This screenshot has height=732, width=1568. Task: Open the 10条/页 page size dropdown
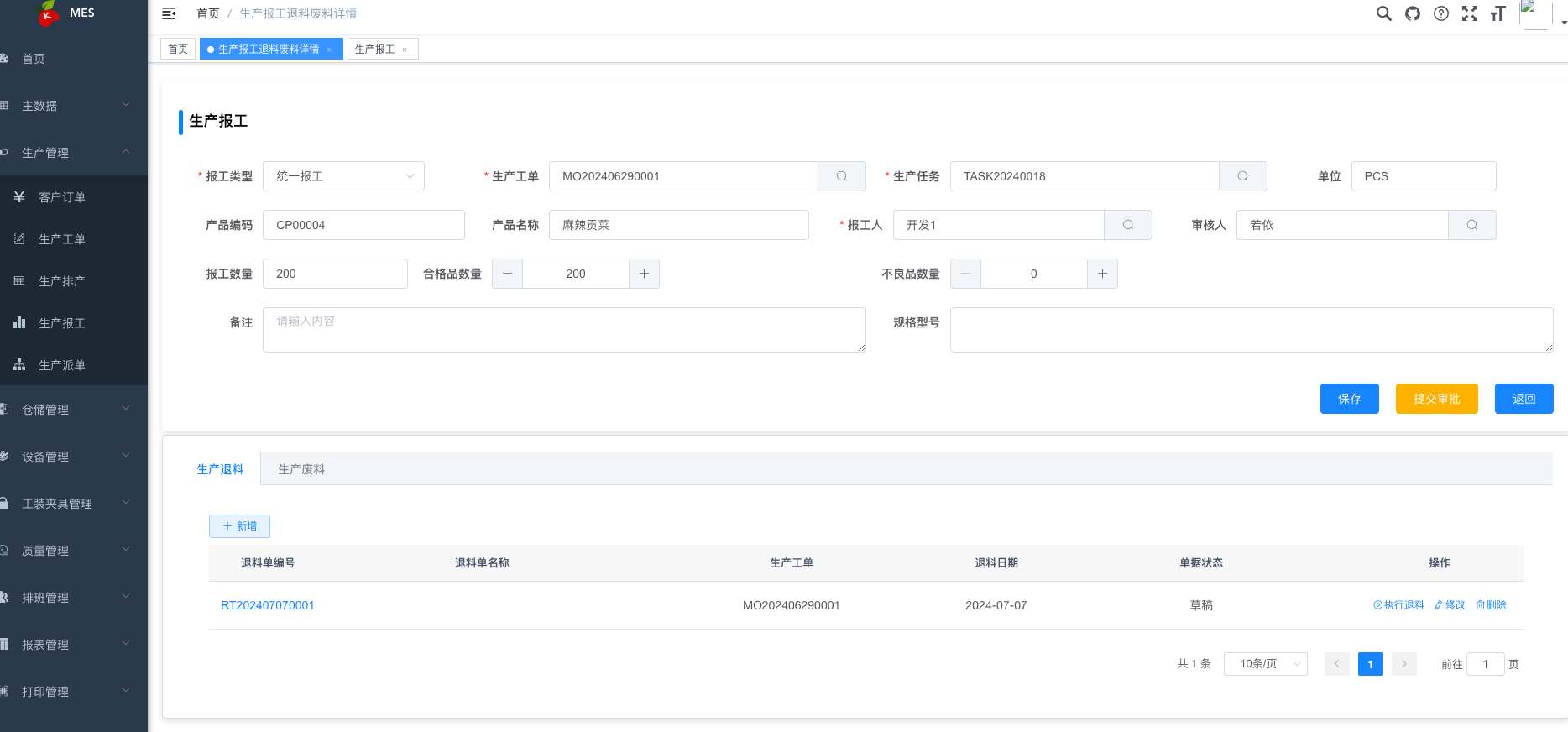1265,664
